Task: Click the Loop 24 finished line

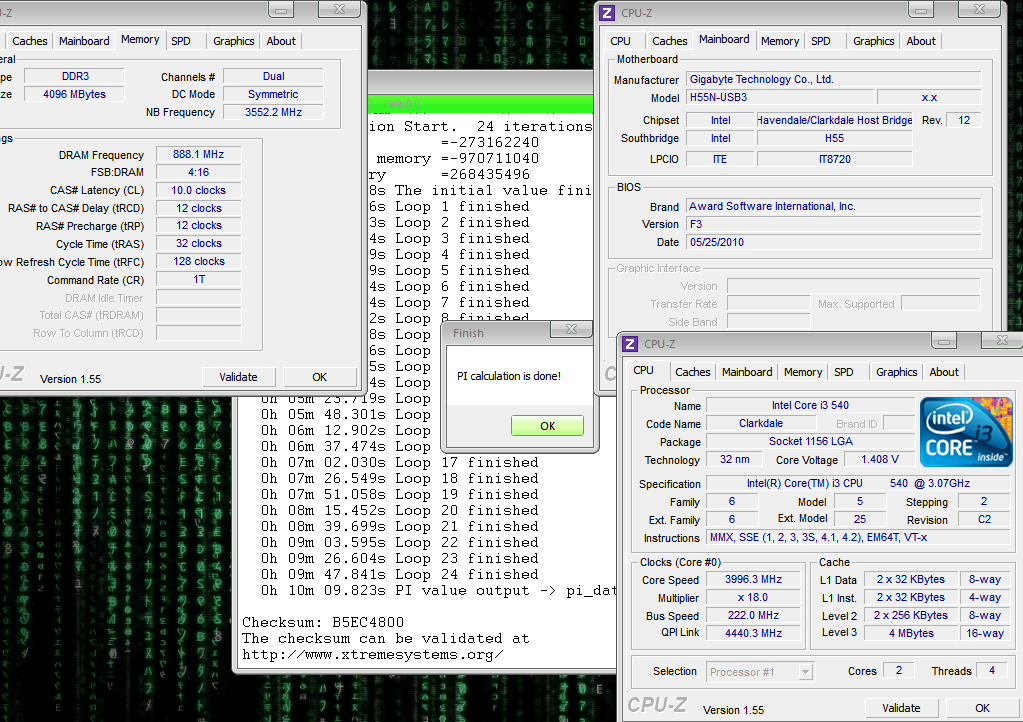Action: [400, 575]
